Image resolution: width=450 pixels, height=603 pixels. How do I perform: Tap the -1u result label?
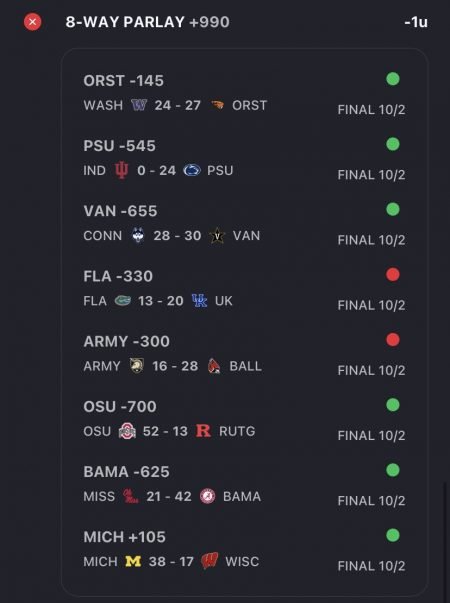click(x=416, y=22)
